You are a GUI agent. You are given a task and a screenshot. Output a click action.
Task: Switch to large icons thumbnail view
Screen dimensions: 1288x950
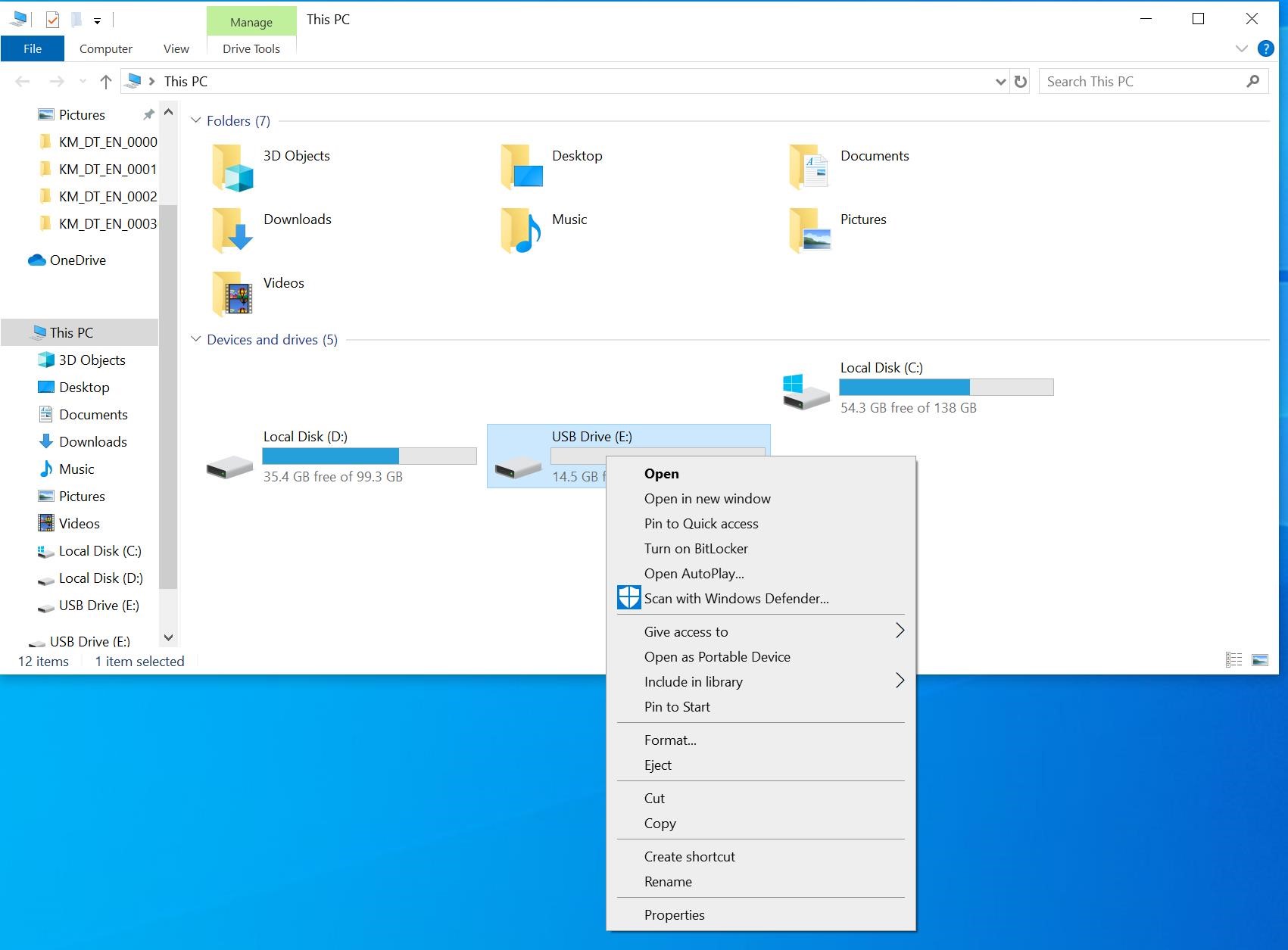1260,660
